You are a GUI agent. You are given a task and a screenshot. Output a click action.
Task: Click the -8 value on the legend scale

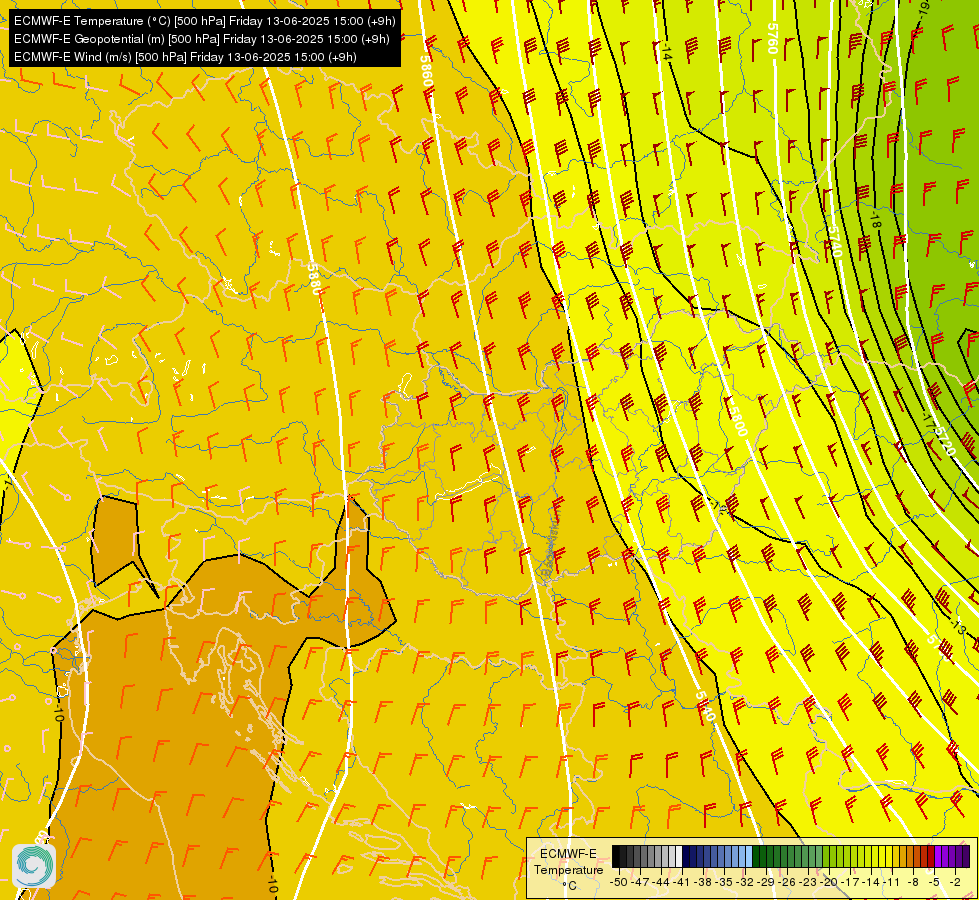[x=913, y=882]
